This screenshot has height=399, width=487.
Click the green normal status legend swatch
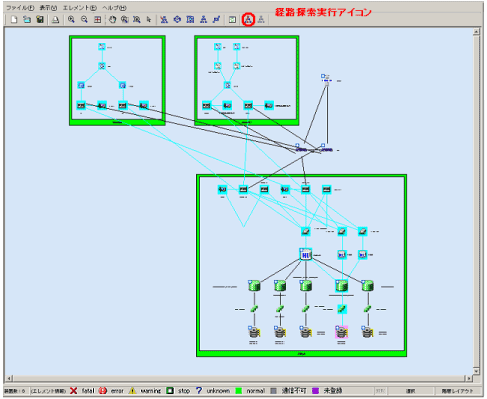click(239, 391)
